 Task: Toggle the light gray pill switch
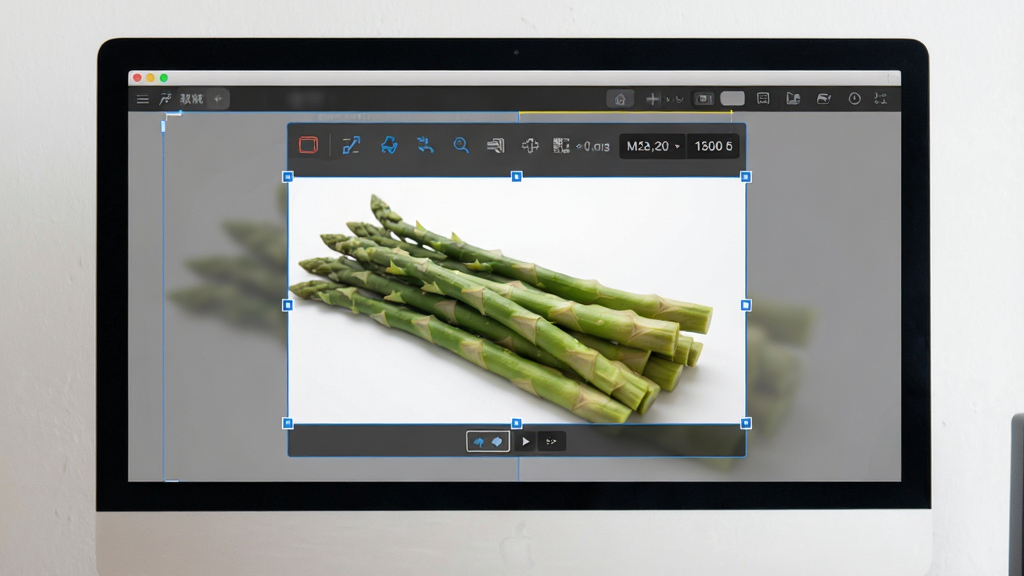point(732,99)
